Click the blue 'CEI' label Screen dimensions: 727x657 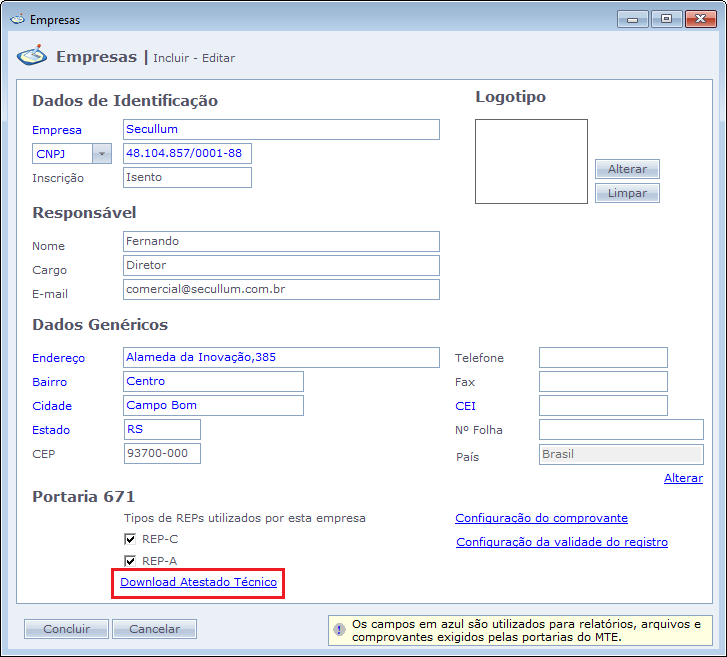(466, 406)
